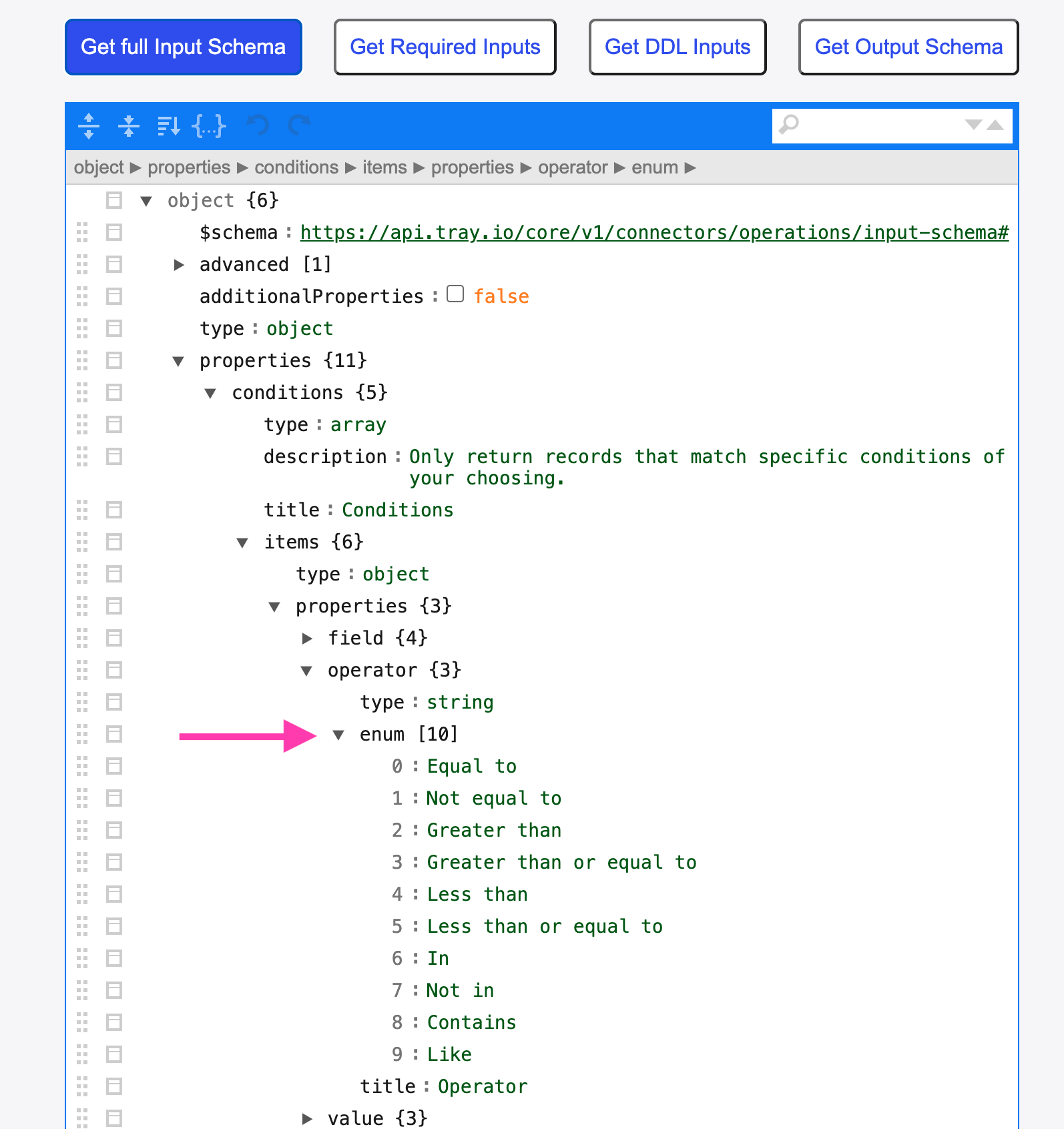The height and width of the screenshot is (1145, 1064).
Task: Click drag handle of operator {3} row
Action: tap(82, 670)
